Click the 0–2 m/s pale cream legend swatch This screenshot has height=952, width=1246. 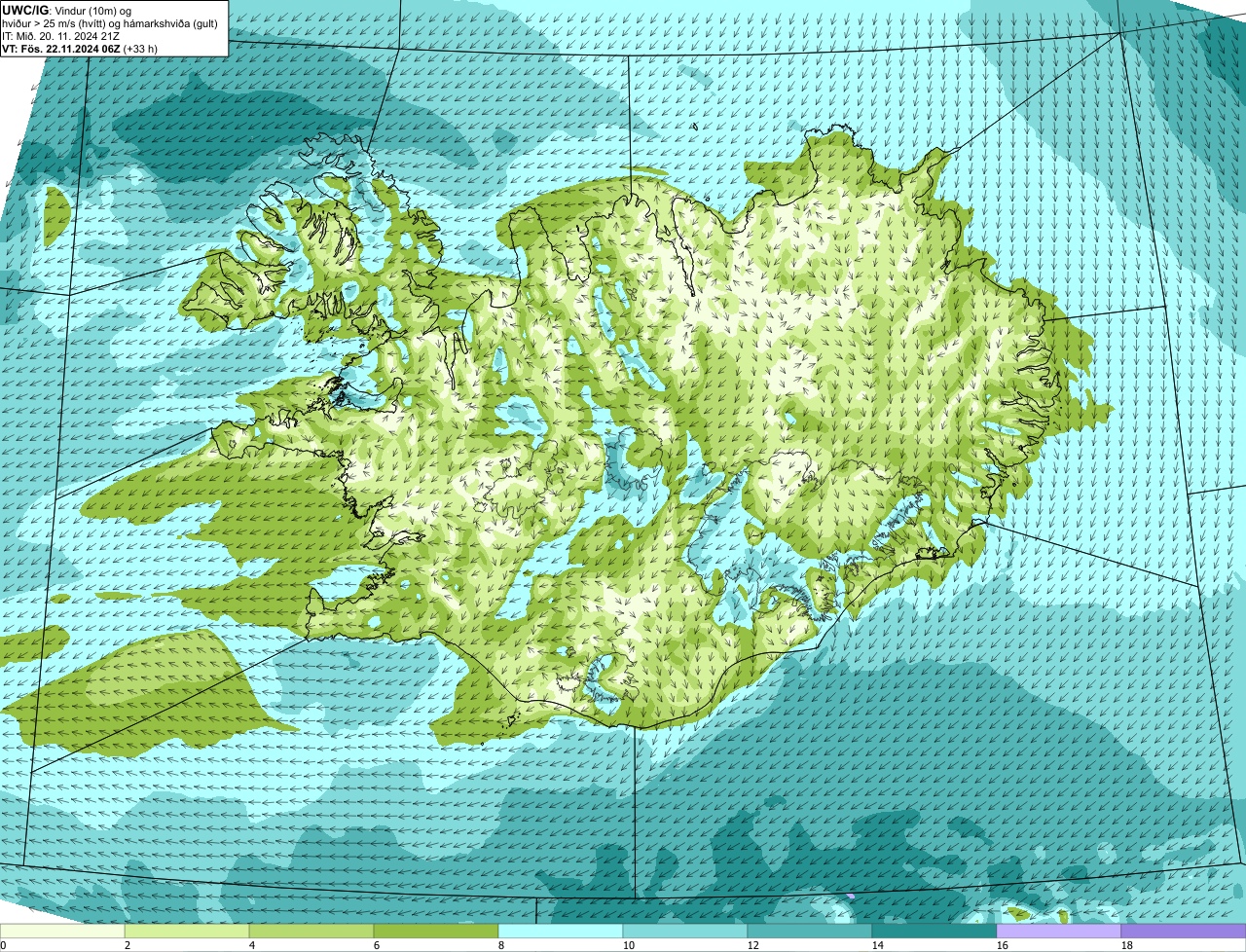pyautogui.click(x=62, y=931)
